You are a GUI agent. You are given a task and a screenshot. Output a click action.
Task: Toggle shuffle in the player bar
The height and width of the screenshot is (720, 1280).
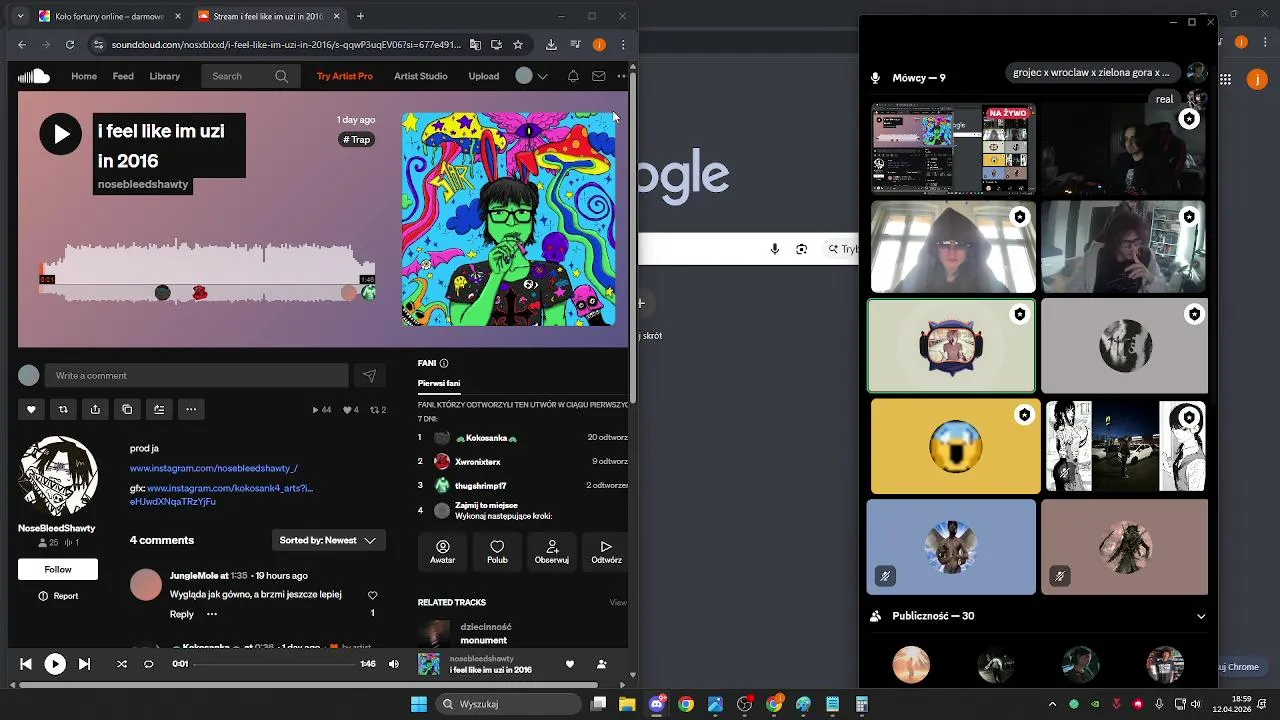(122, 664)
